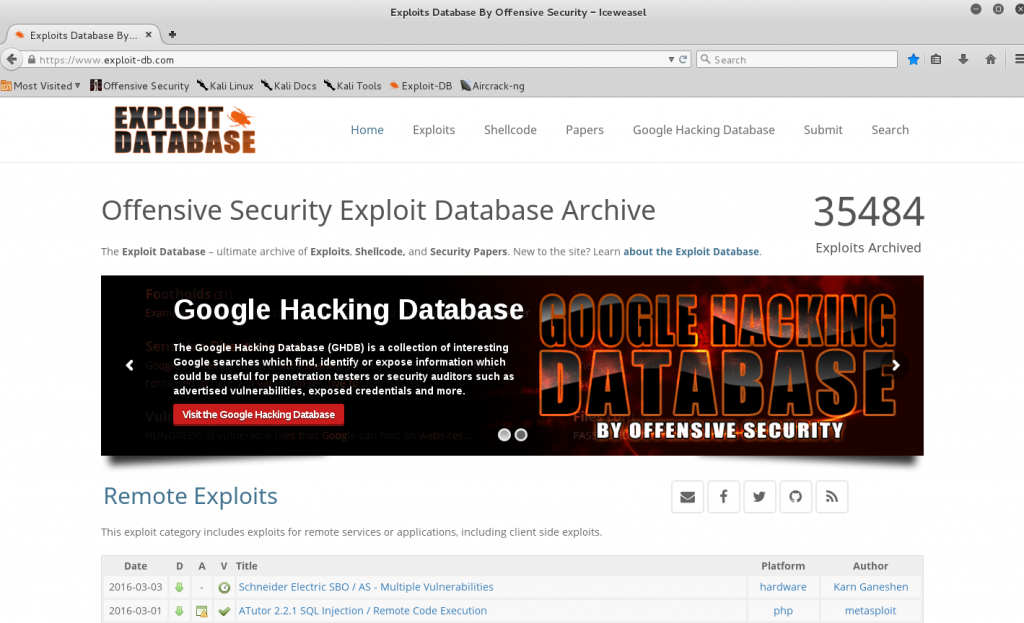Click the Twitter bird icon
The image size is (1024, 623).
(x=759, y=497)
